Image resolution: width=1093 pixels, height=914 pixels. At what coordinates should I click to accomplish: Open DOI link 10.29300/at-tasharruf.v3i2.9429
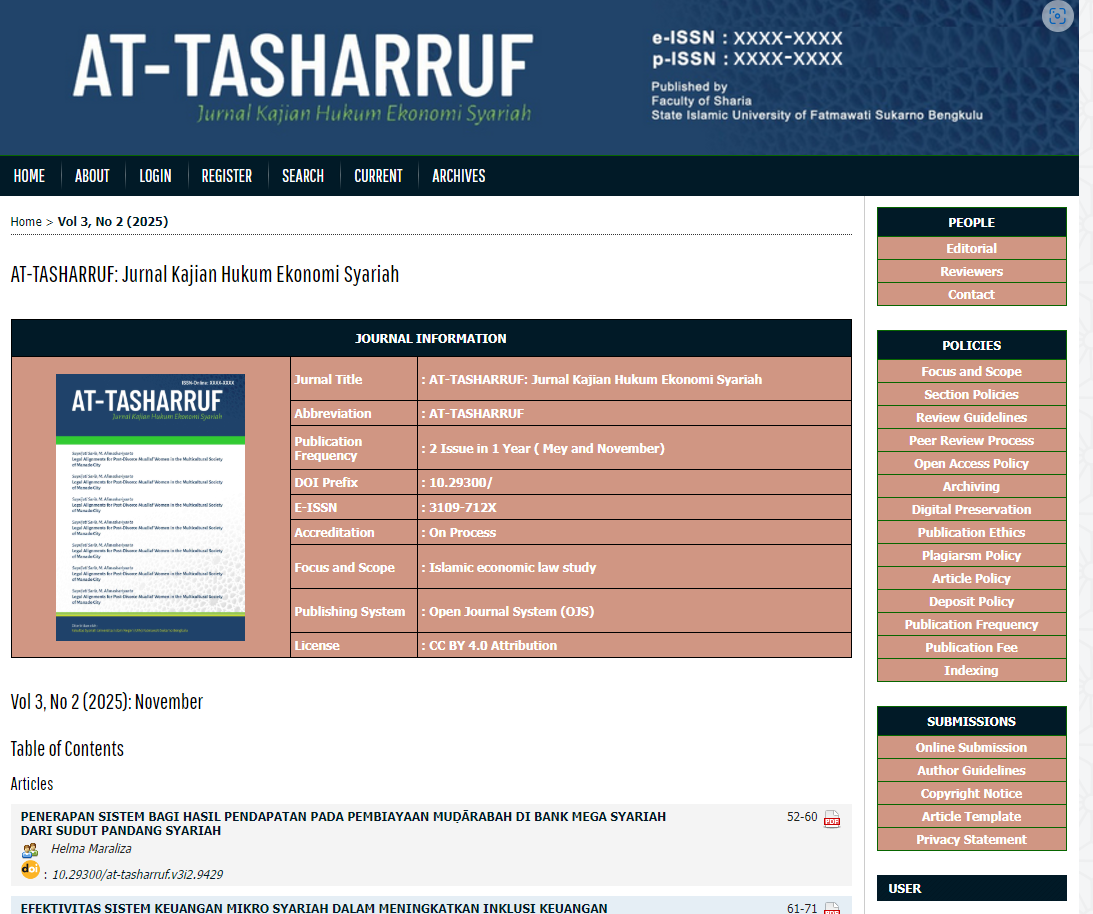point(137,874)
